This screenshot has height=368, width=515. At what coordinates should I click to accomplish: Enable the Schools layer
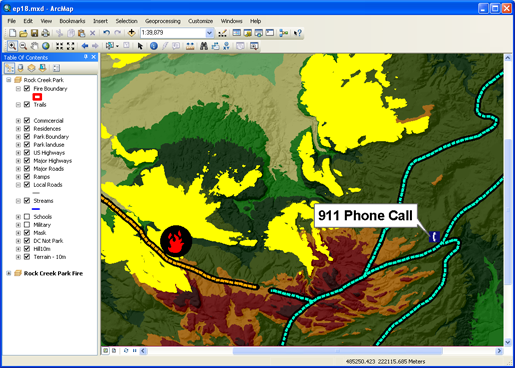27,216
